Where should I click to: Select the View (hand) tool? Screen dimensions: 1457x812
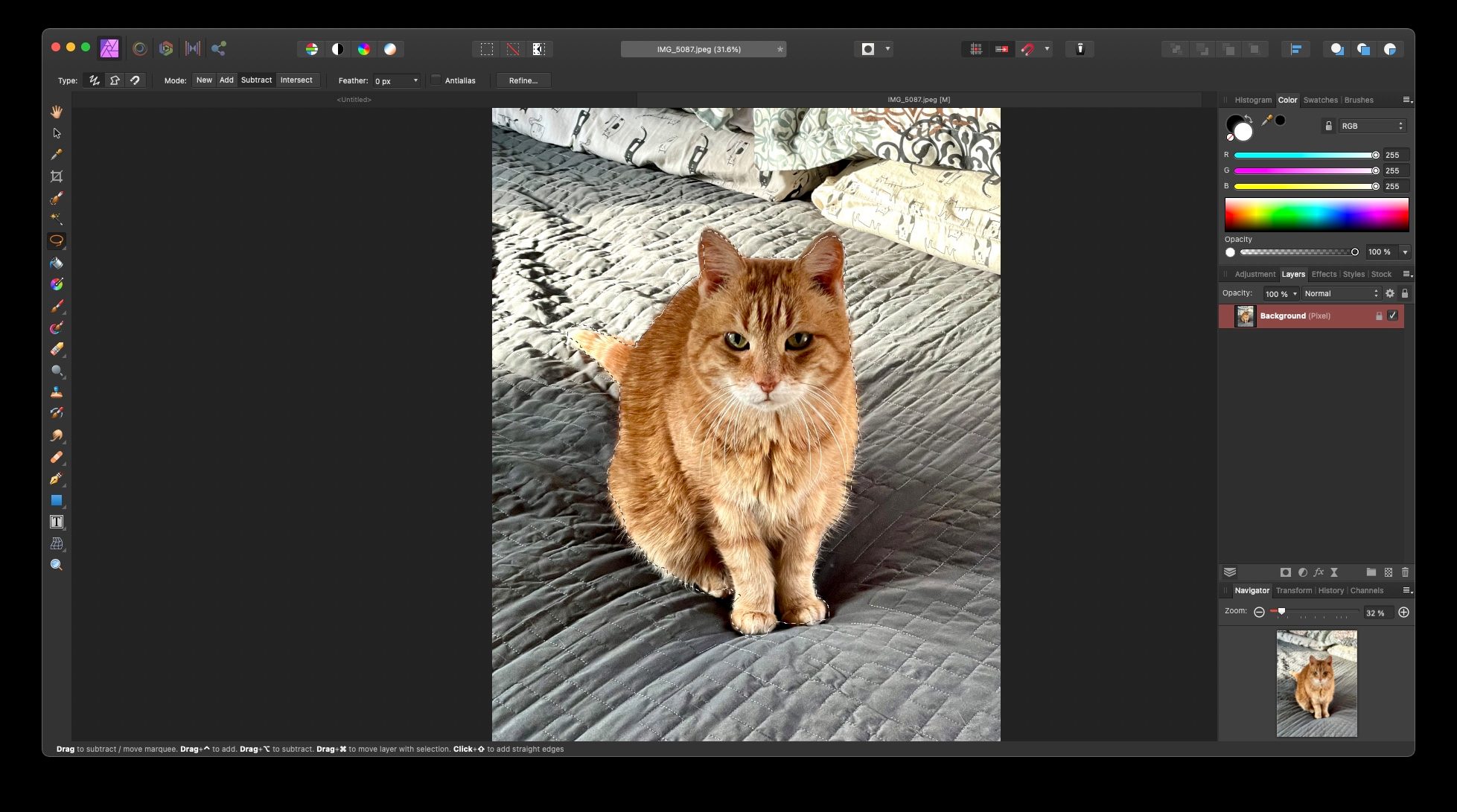point(57,112)
